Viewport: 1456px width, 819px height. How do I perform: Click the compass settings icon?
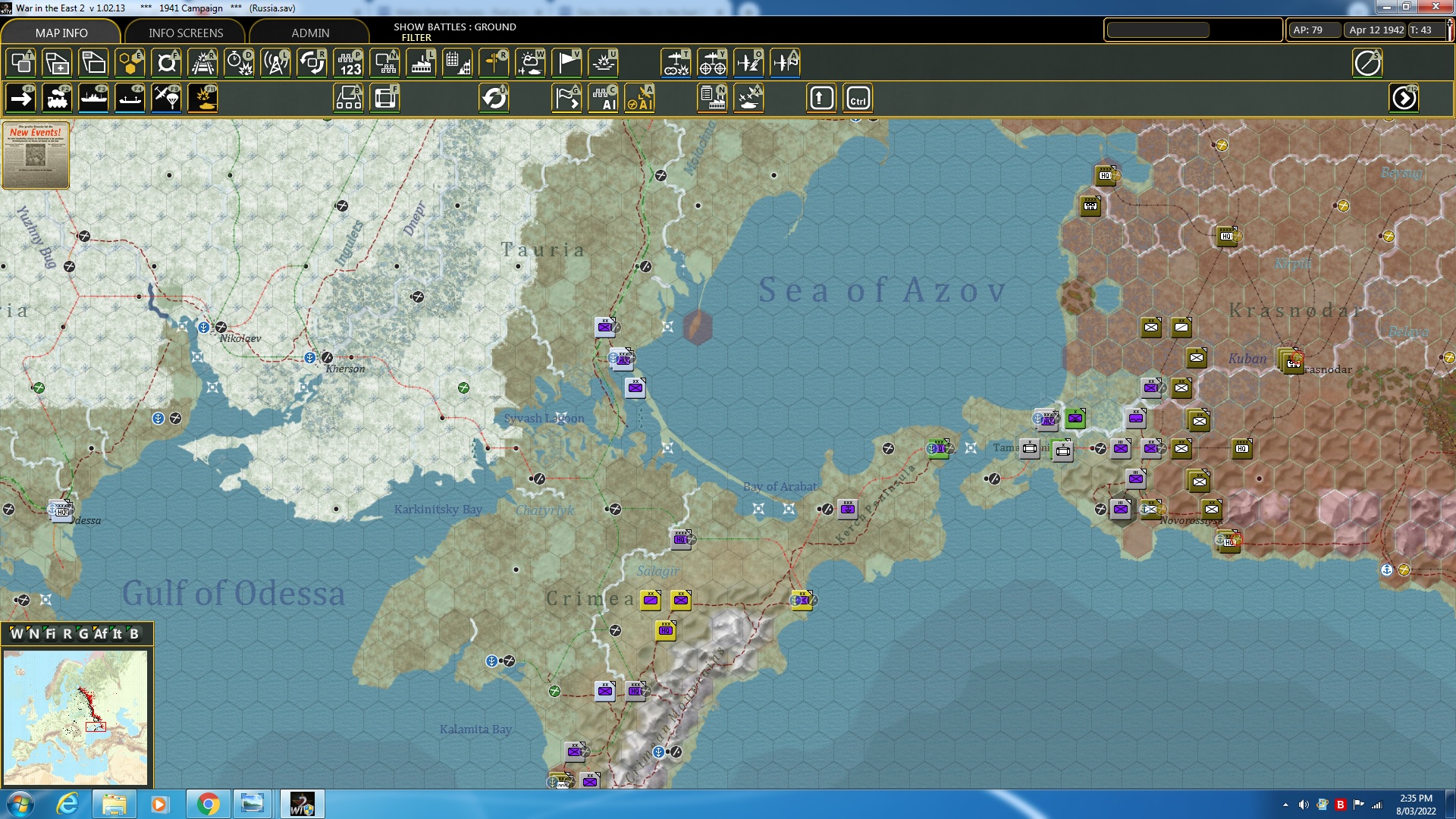(1367, 63)
